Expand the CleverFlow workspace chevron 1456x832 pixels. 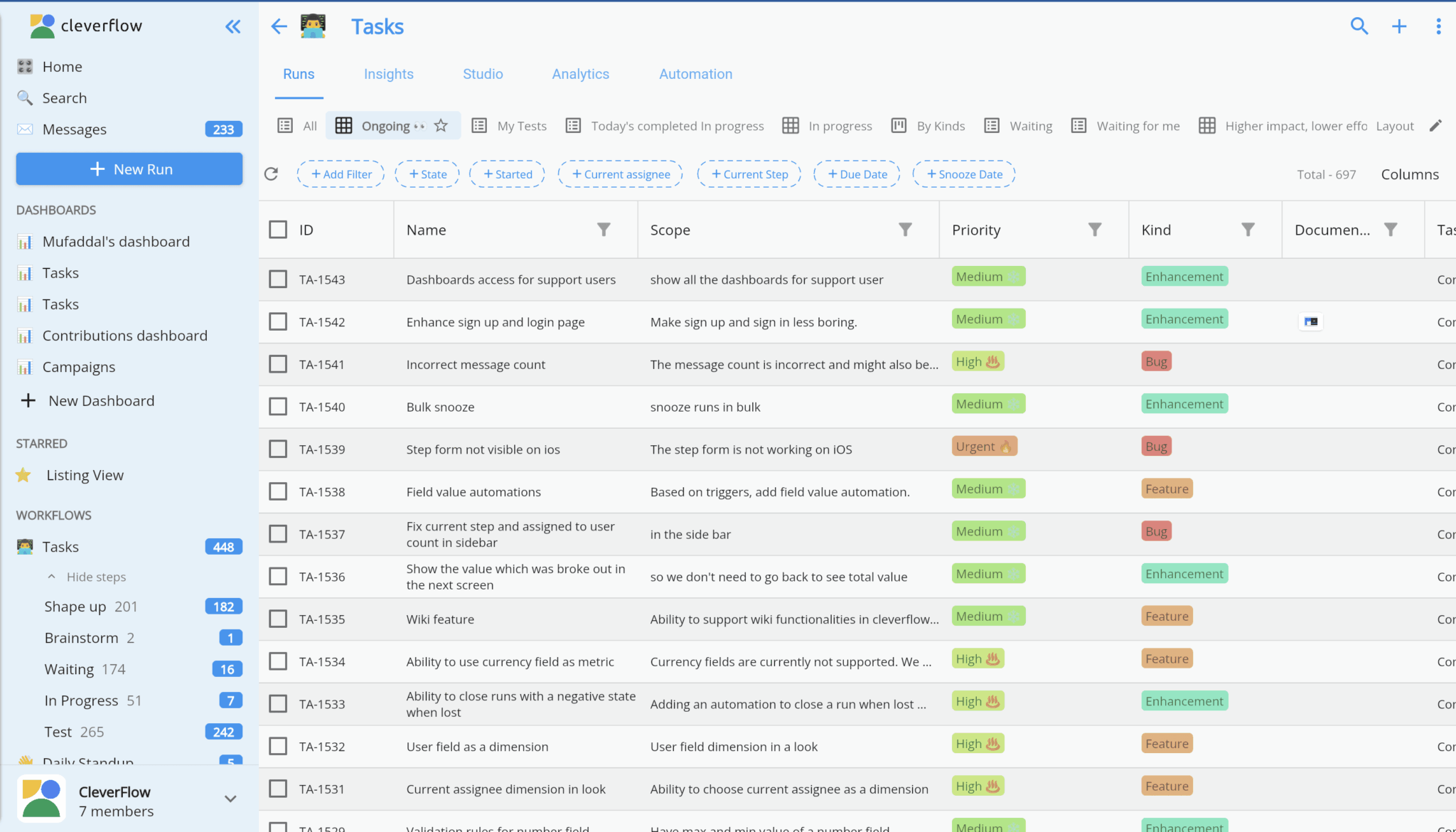click(230, 799)
